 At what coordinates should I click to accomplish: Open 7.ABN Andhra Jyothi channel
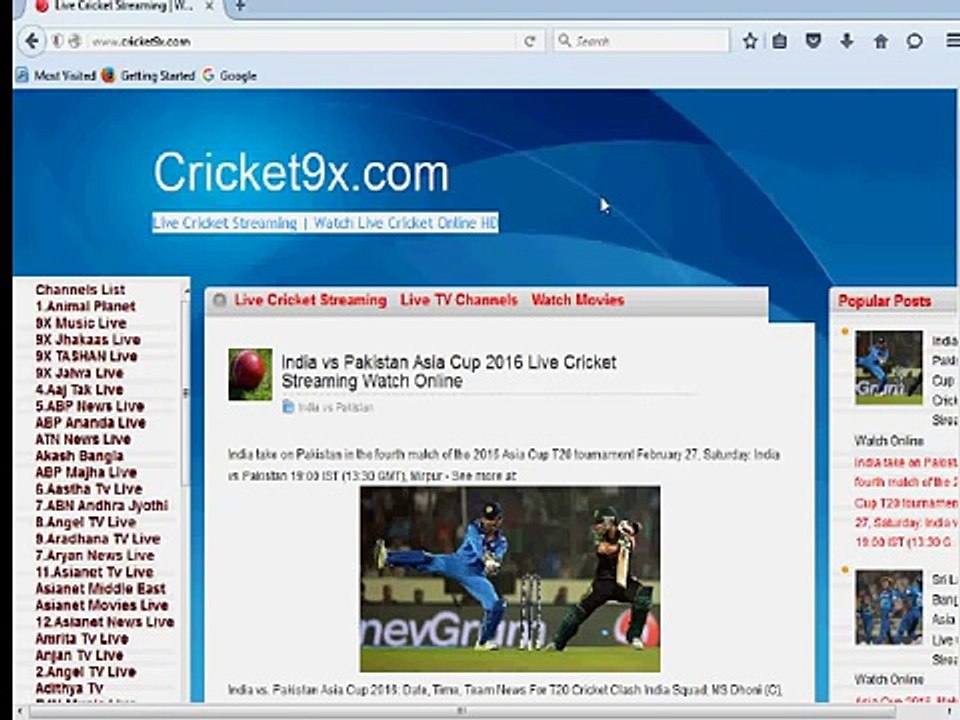click(x=102, y=505)
